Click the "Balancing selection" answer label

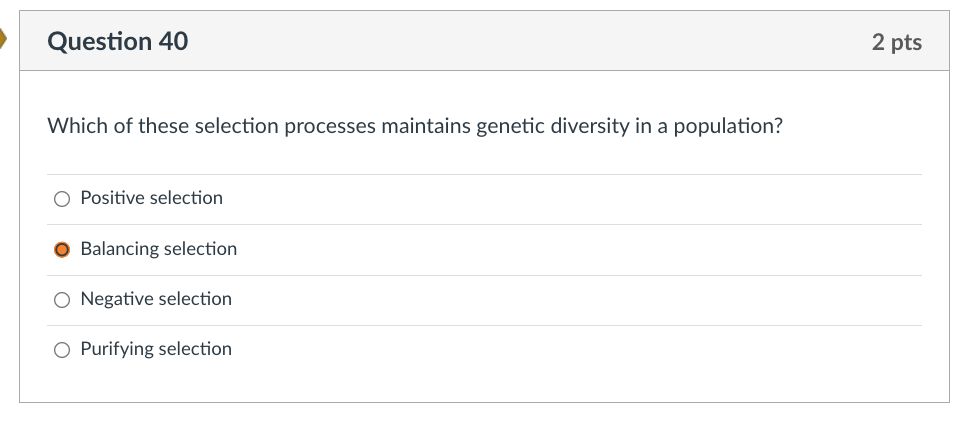click(158, 248)
